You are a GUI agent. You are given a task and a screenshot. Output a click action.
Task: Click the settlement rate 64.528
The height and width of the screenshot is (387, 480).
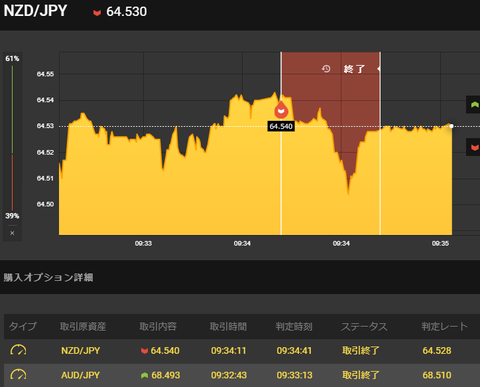(437, 351)
